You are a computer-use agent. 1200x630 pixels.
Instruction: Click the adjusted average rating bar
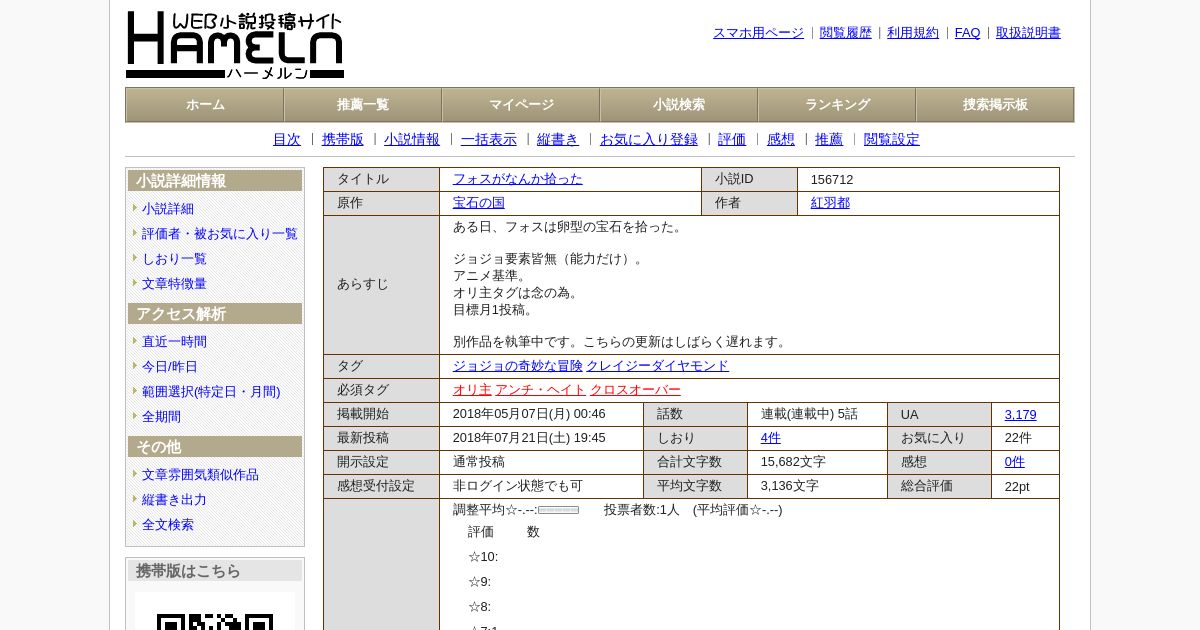558,510
